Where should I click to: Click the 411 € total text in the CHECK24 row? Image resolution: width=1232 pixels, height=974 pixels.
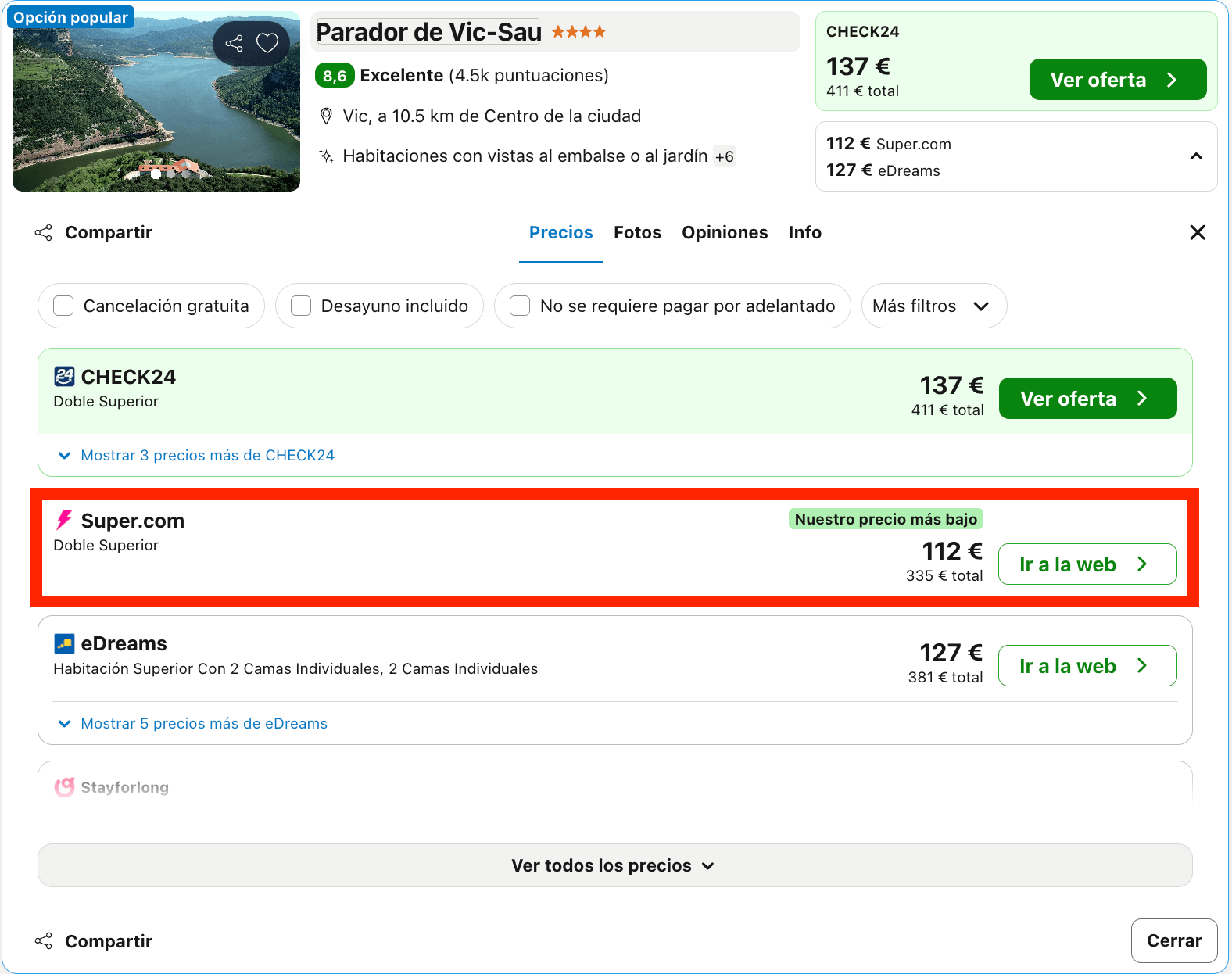coord(947,410)
